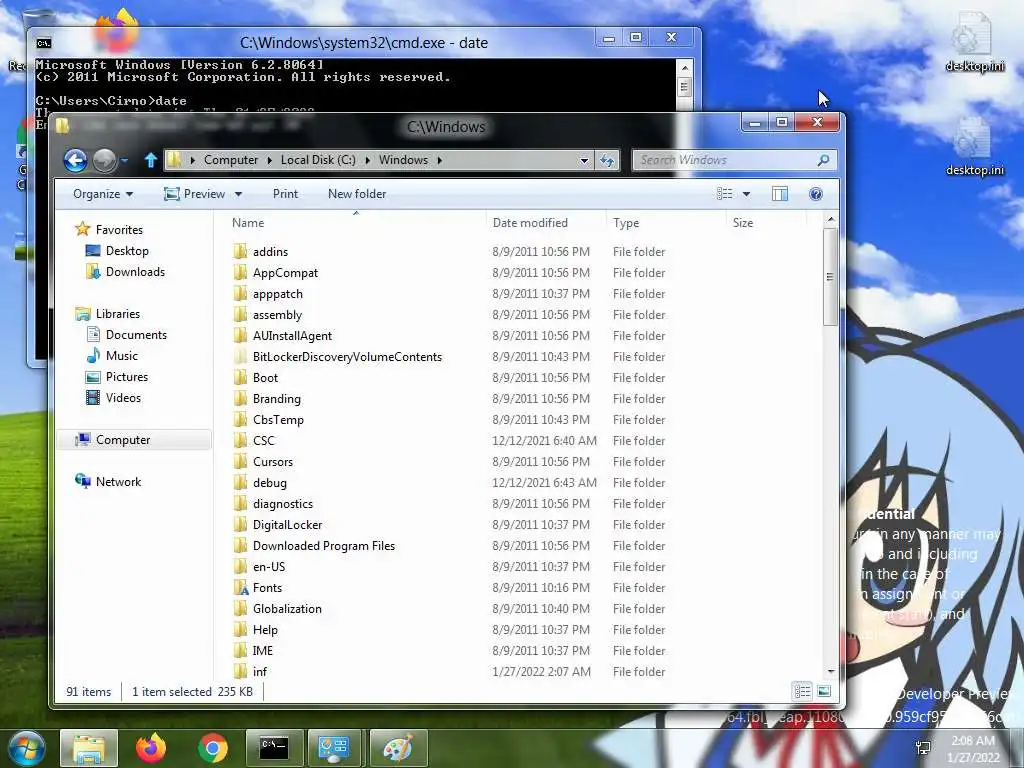1024x768 pixels.
Task: Click the cmd window scroll up arrow
Action: (684, 68)
